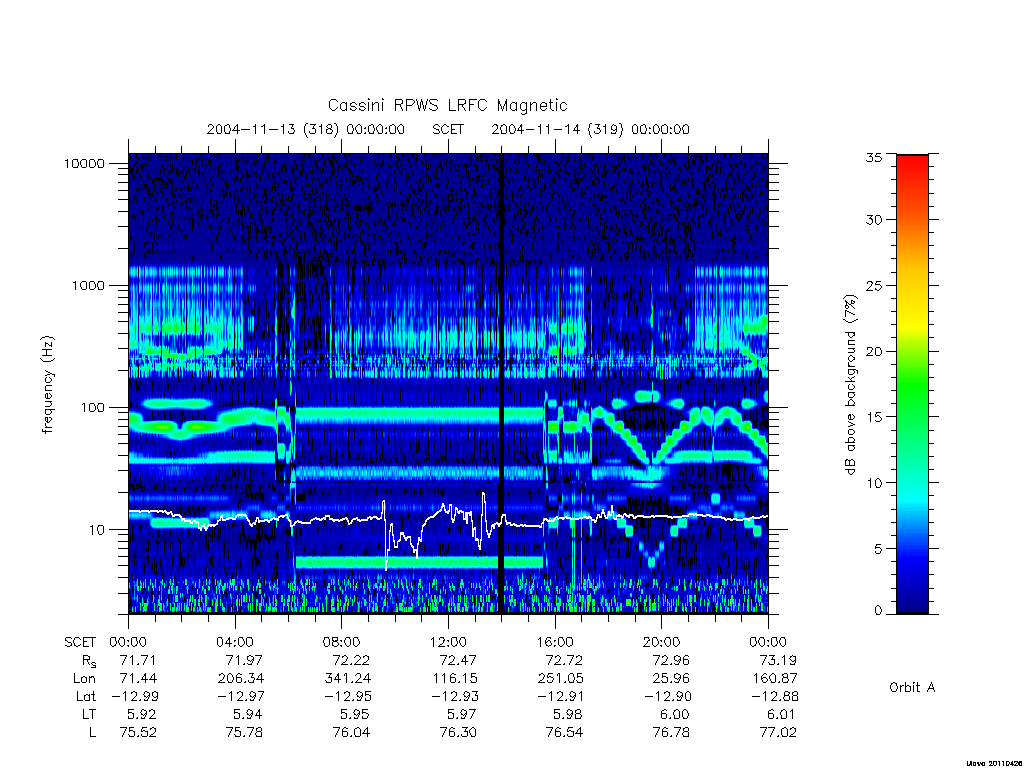Click L value 75.52
The image size is (1024, 768).
point(138,733)
